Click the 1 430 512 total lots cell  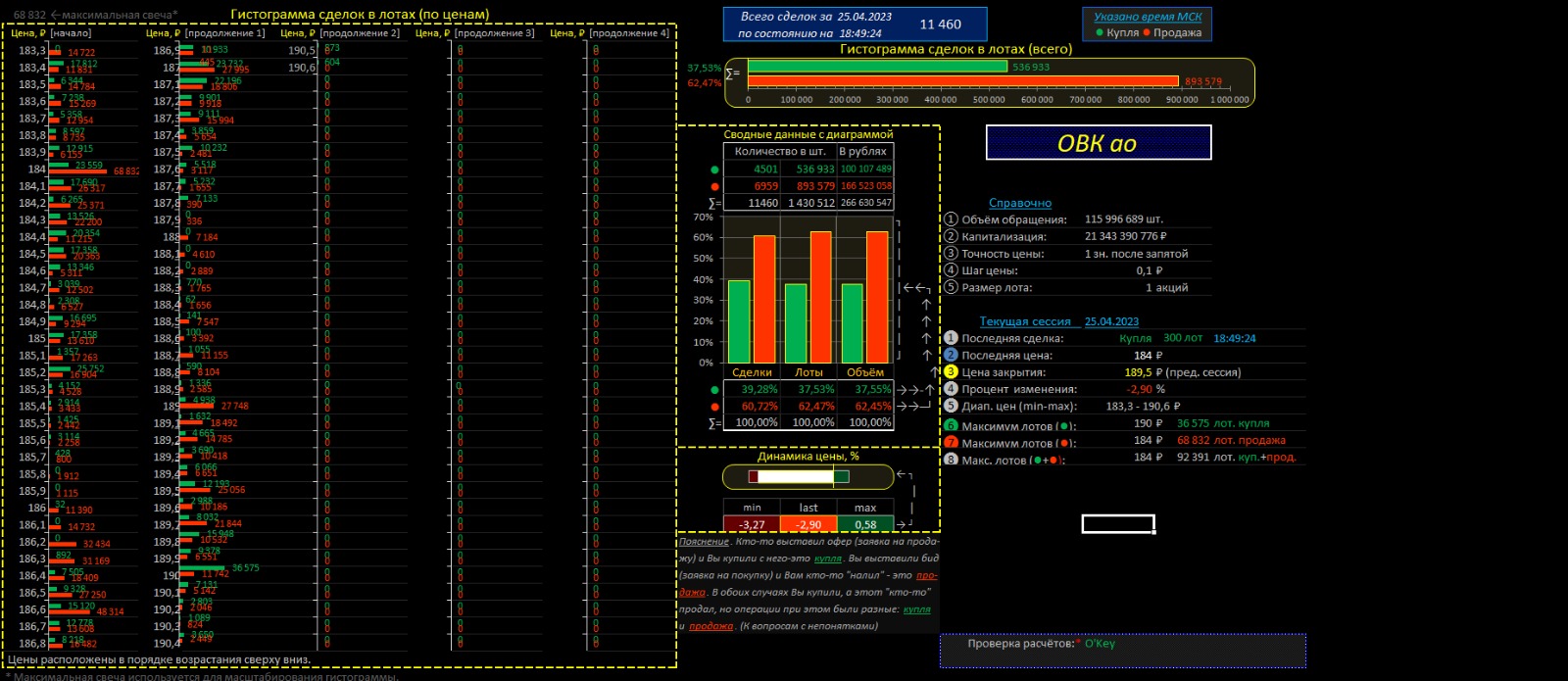coord(809,203)
